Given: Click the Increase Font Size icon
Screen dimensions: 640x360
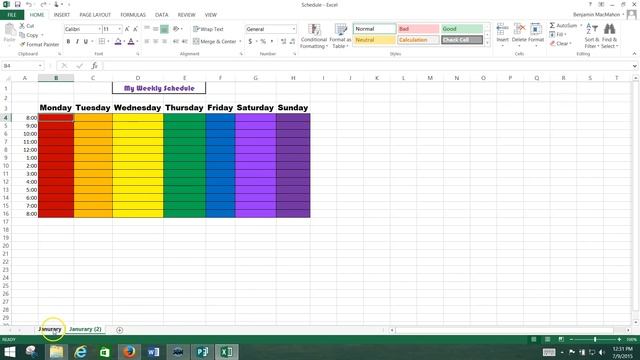Looking at the screenshot, I should pos(127,29).
